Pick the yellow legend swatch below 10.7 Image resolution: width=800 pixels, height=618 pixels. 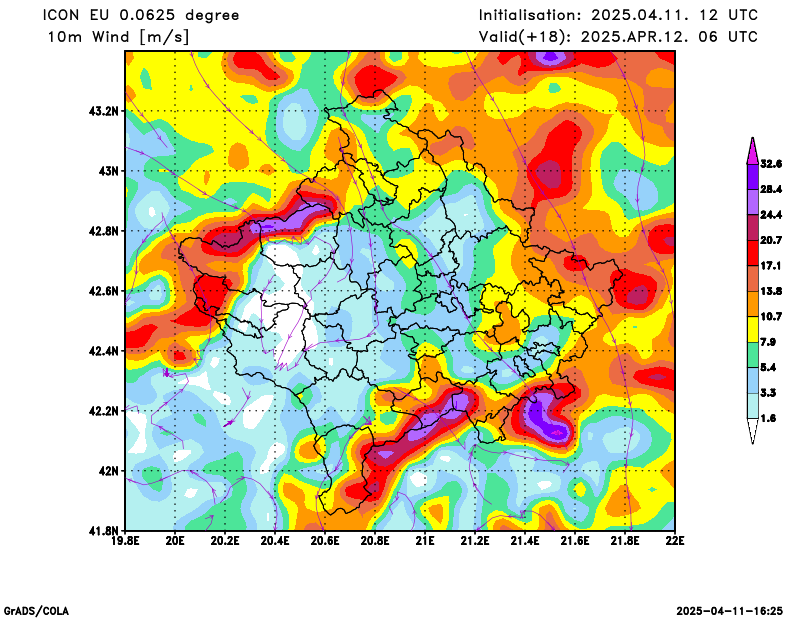point(752,330)
